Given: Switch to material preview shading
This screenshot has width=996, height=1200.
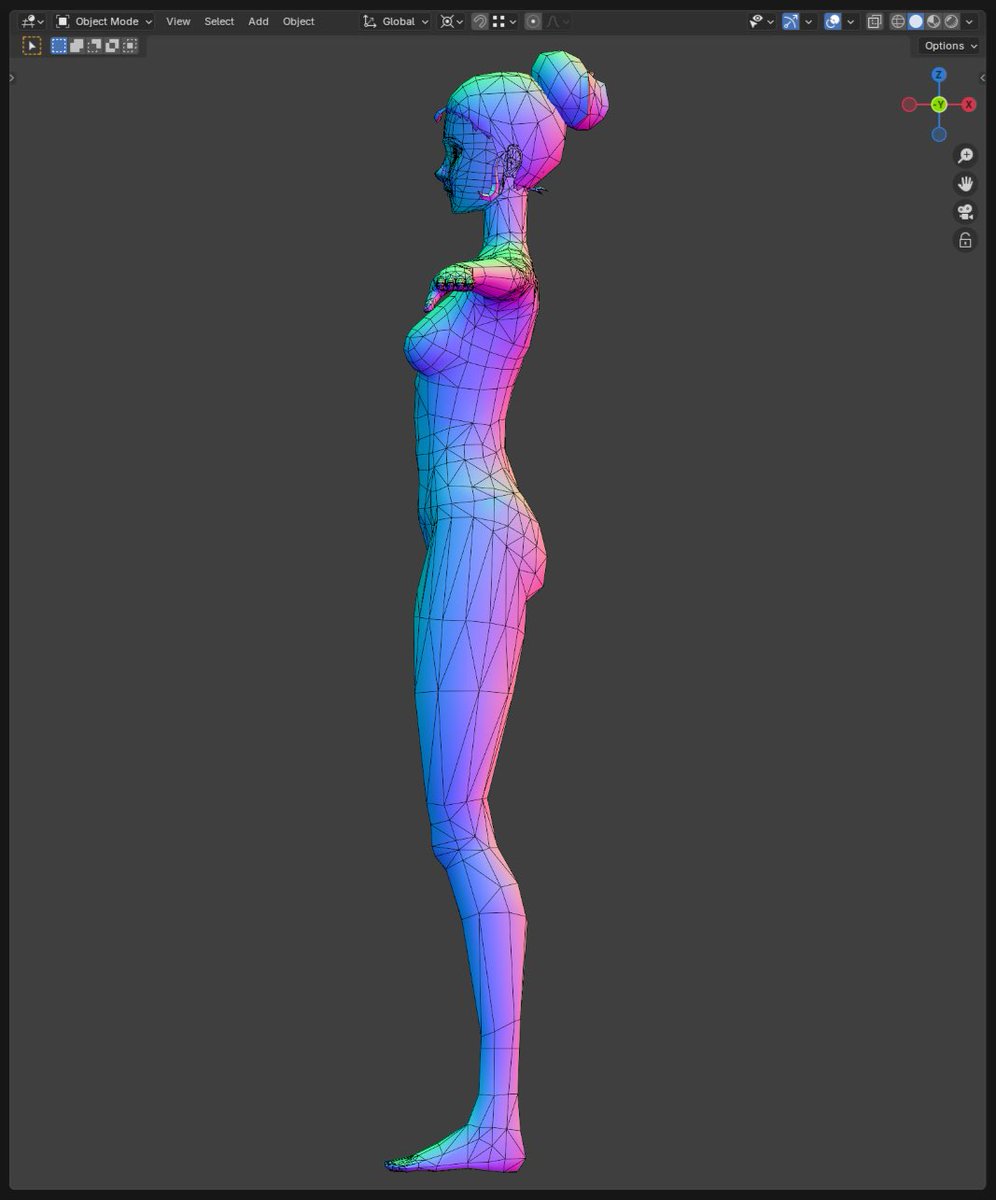Looking at the screenshot, I should [x=934, y=21].
